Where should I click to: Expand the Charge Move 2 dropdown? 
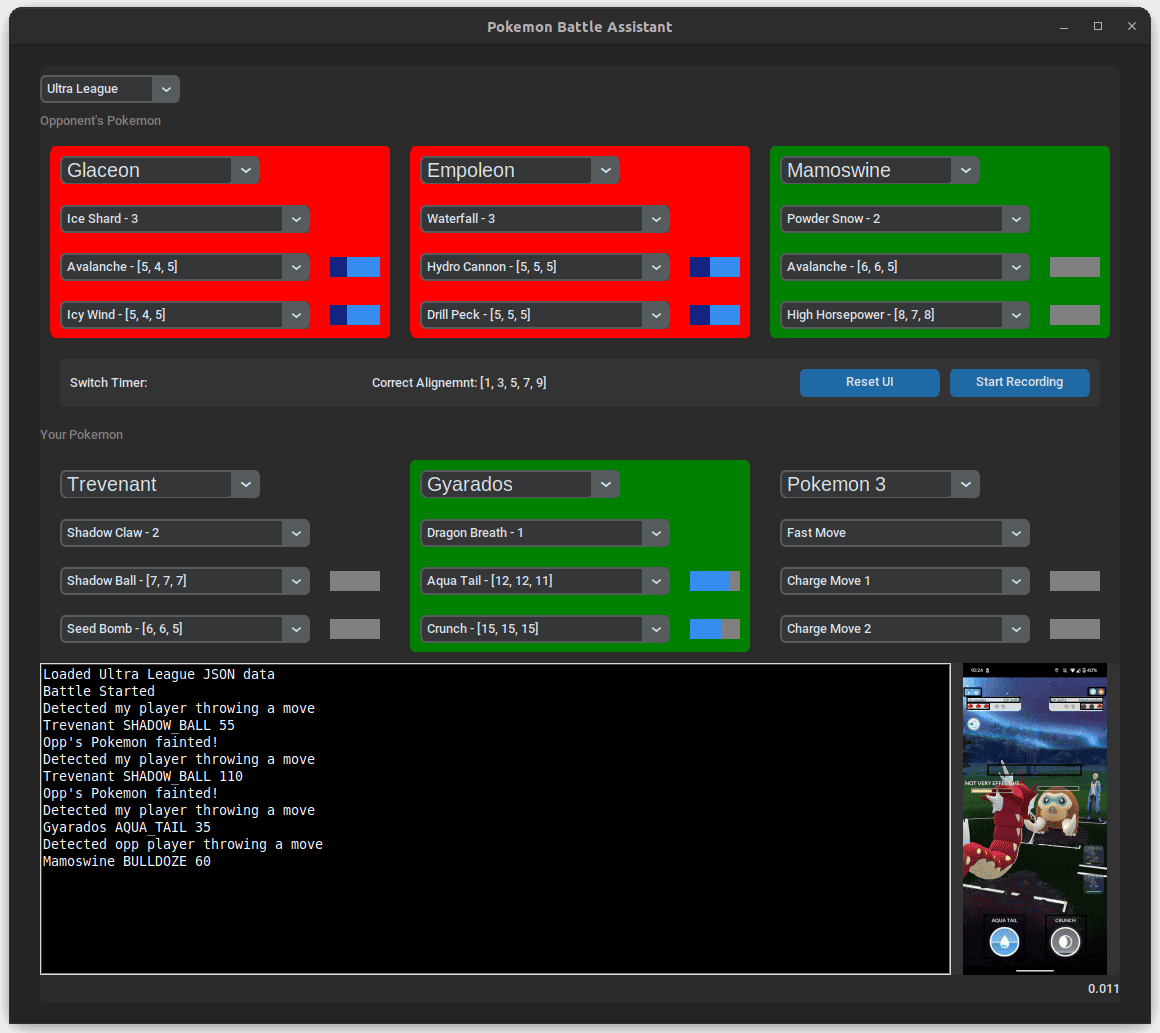[x=905, y=629]
